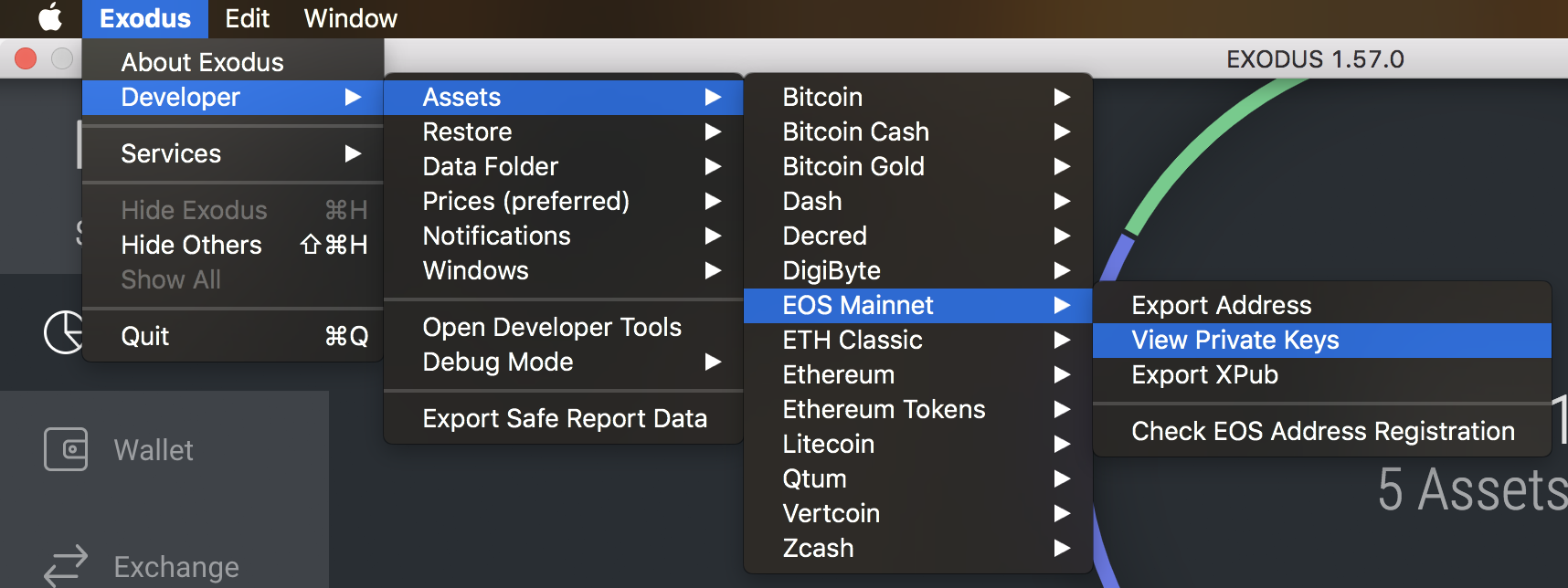The width and height of the screenshot is (1568, 588).
Task: Open the Window menu in menu bar
Action: [x=350, y=18]
